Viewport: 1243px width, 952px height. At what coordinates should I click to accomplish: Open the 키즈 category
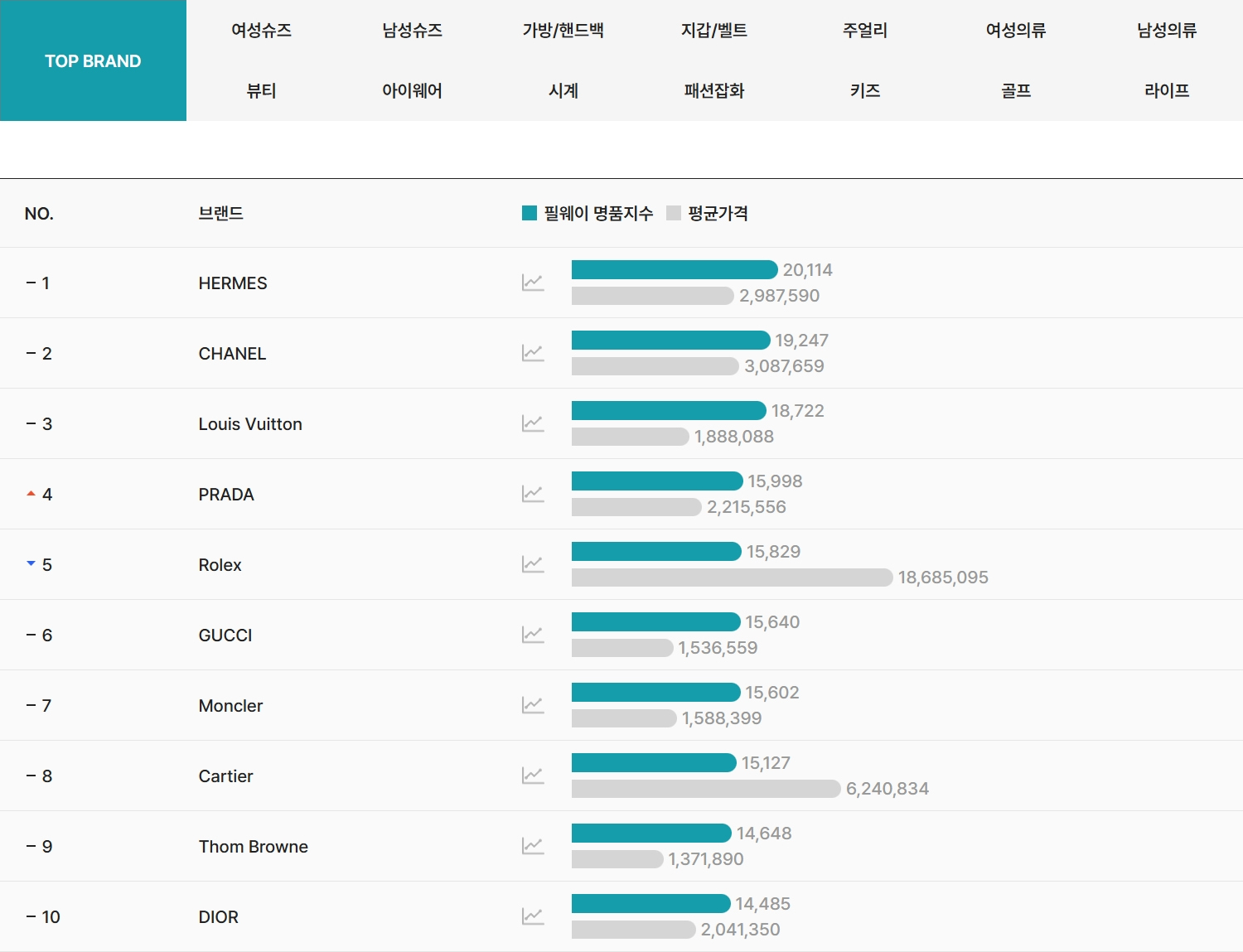click(864, 91)
